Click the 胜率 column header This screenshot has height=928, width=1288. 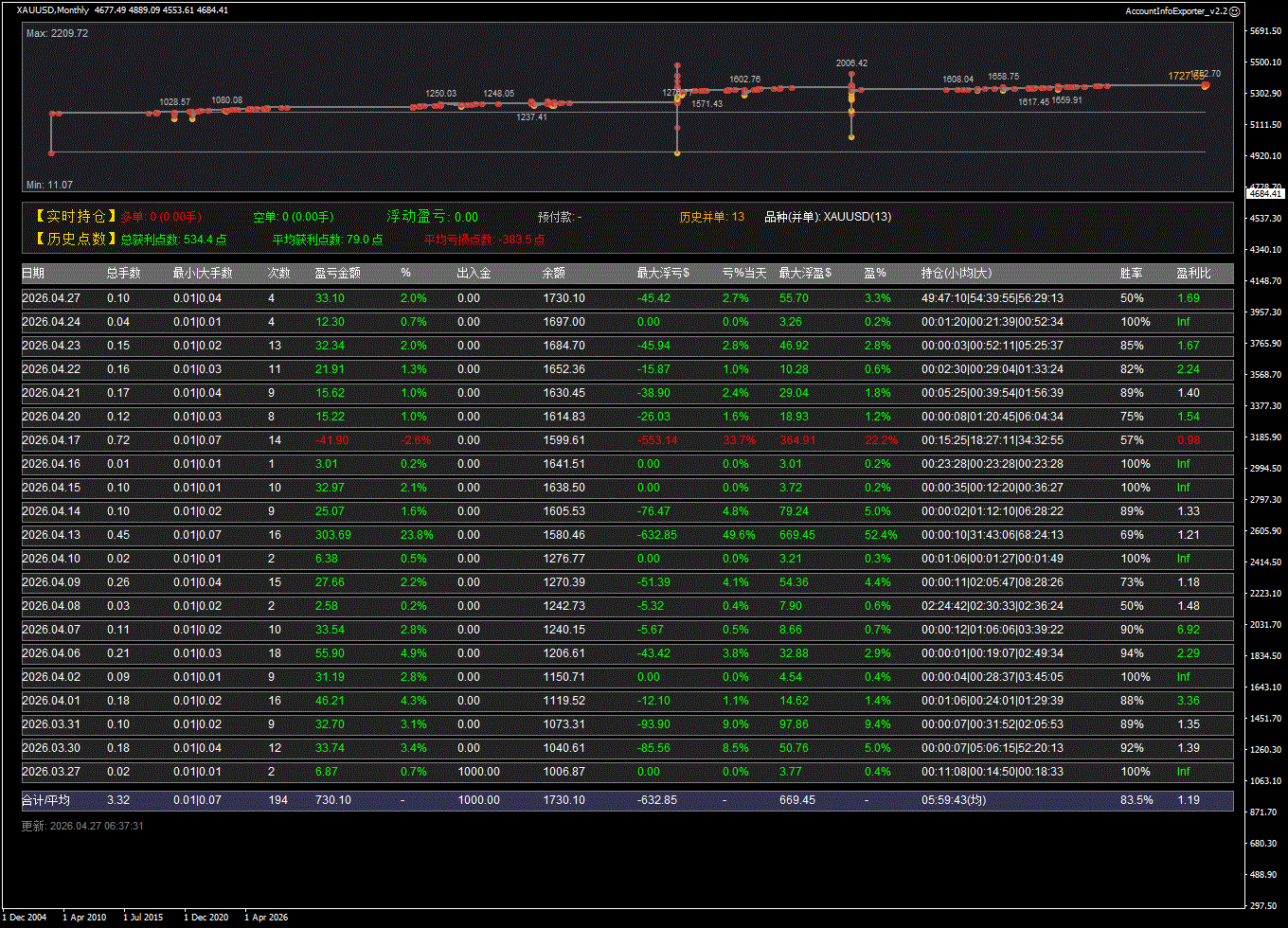point(1131,274)
